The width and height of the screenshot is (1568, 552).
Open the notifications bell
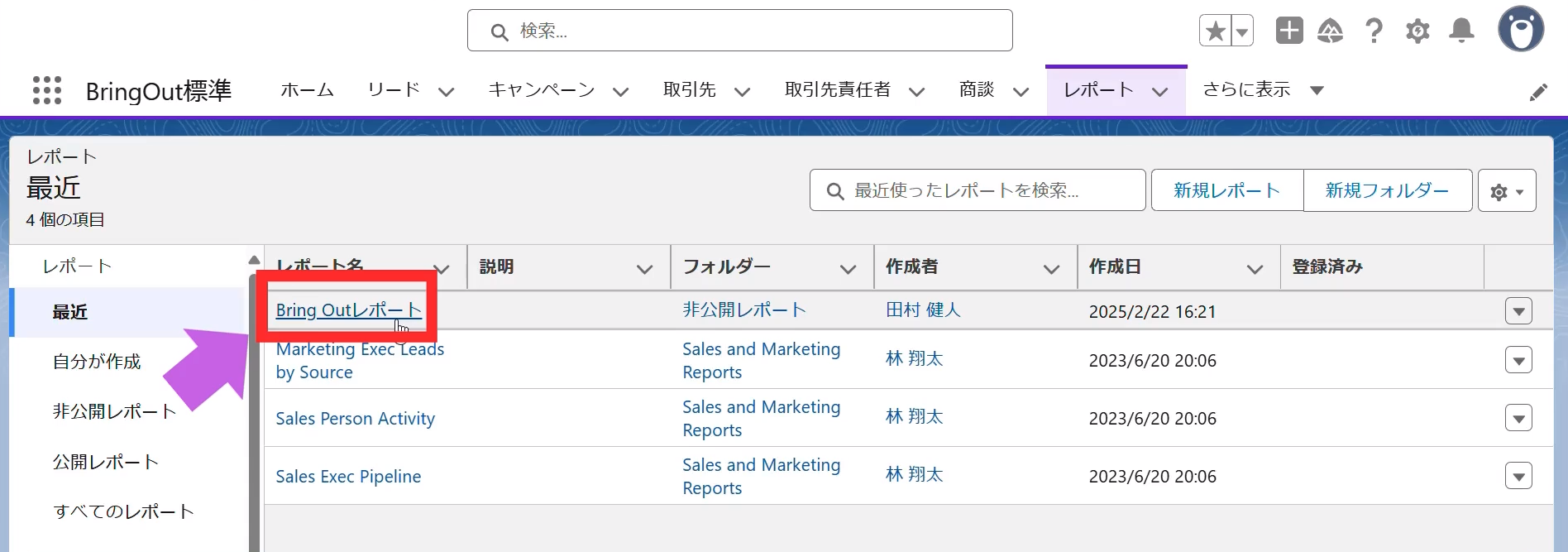pyautogui.click(x=1461, y=31)
